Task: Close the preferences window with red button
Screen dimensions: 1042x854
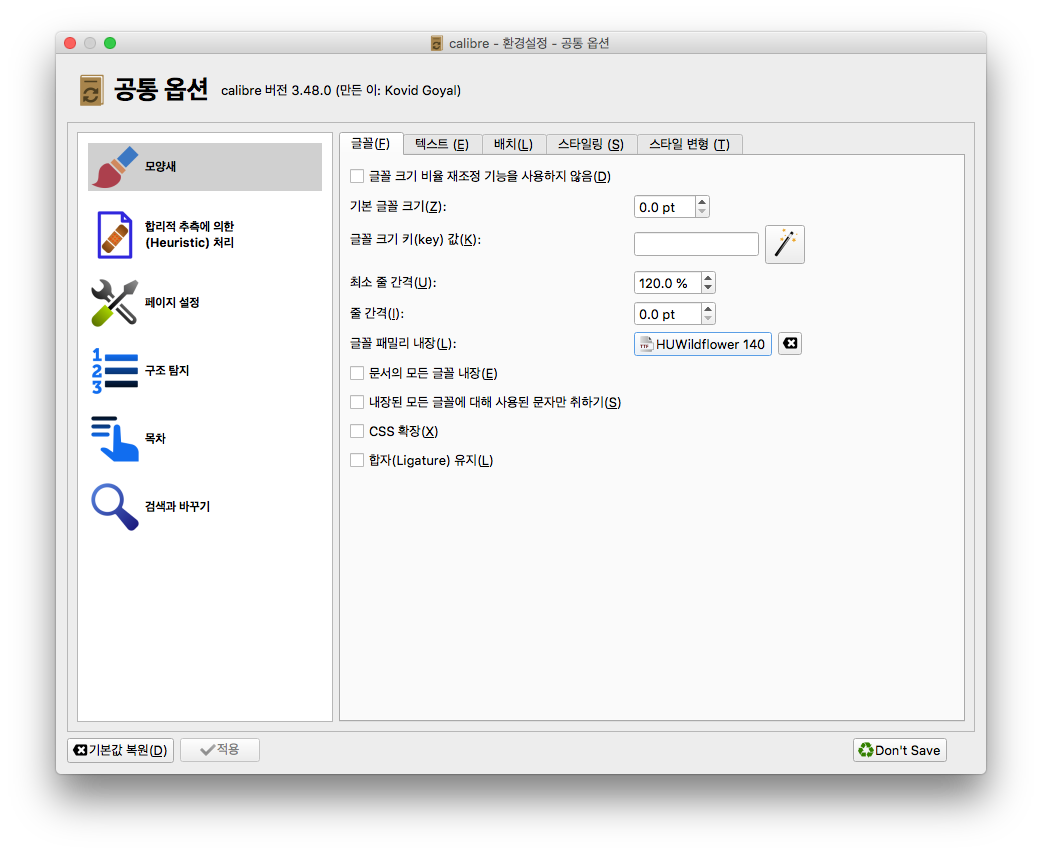Action: [x=70, y=43]
